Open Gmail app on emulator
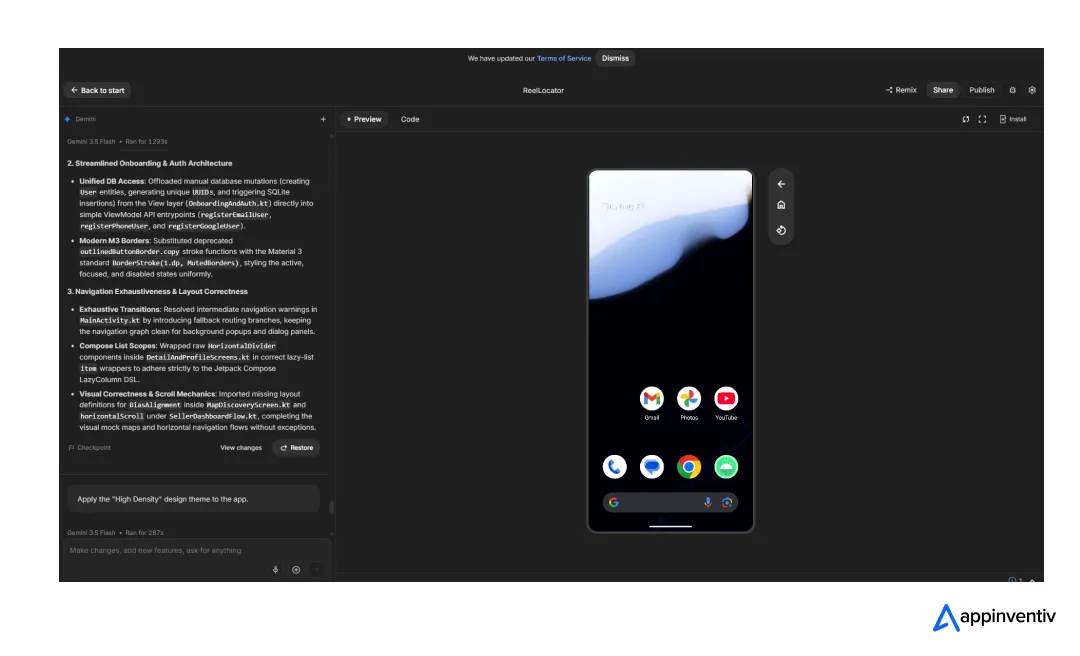Viewport: 1080px width, 656px height. [x=652, y=399]
